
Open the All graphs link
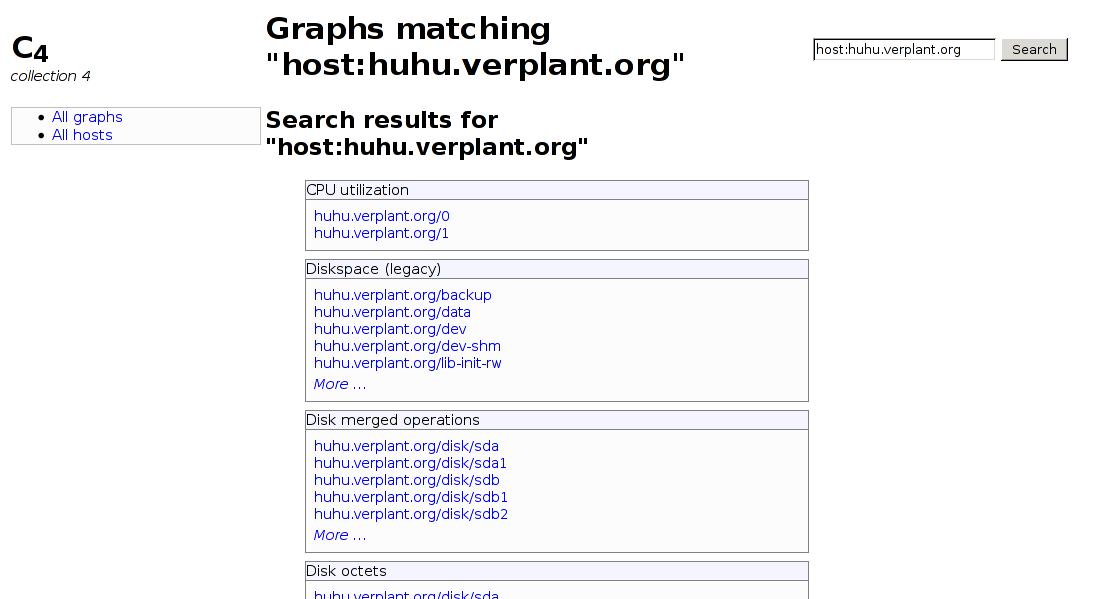[x=87, y=117]
